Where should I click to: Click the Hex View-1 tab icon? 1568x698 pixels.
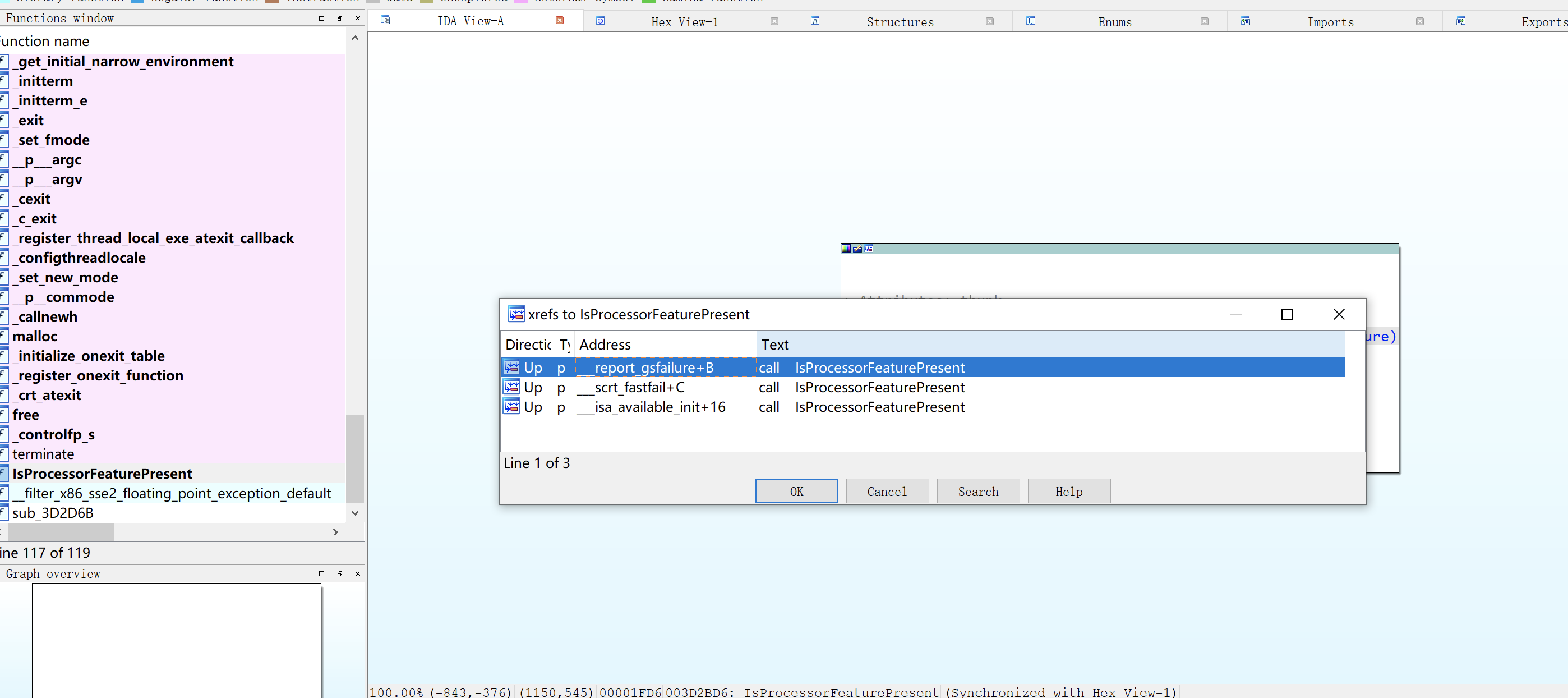pos(600,21)
